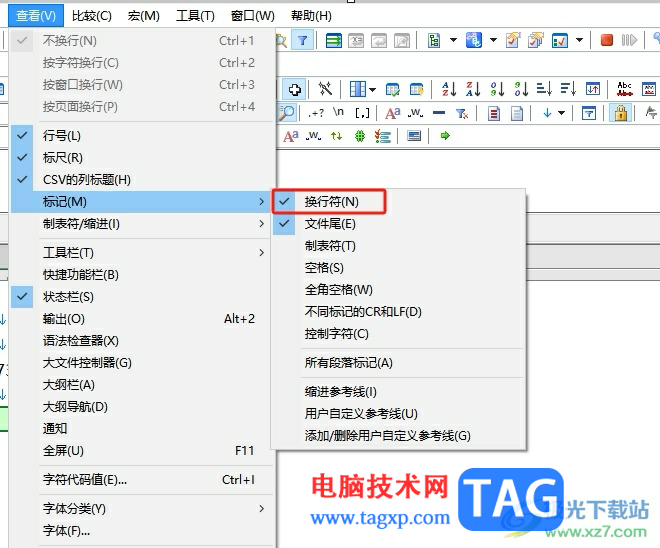Click the [,] brackets filter icon
Screen dimensions: 660x548
point(362,113)
